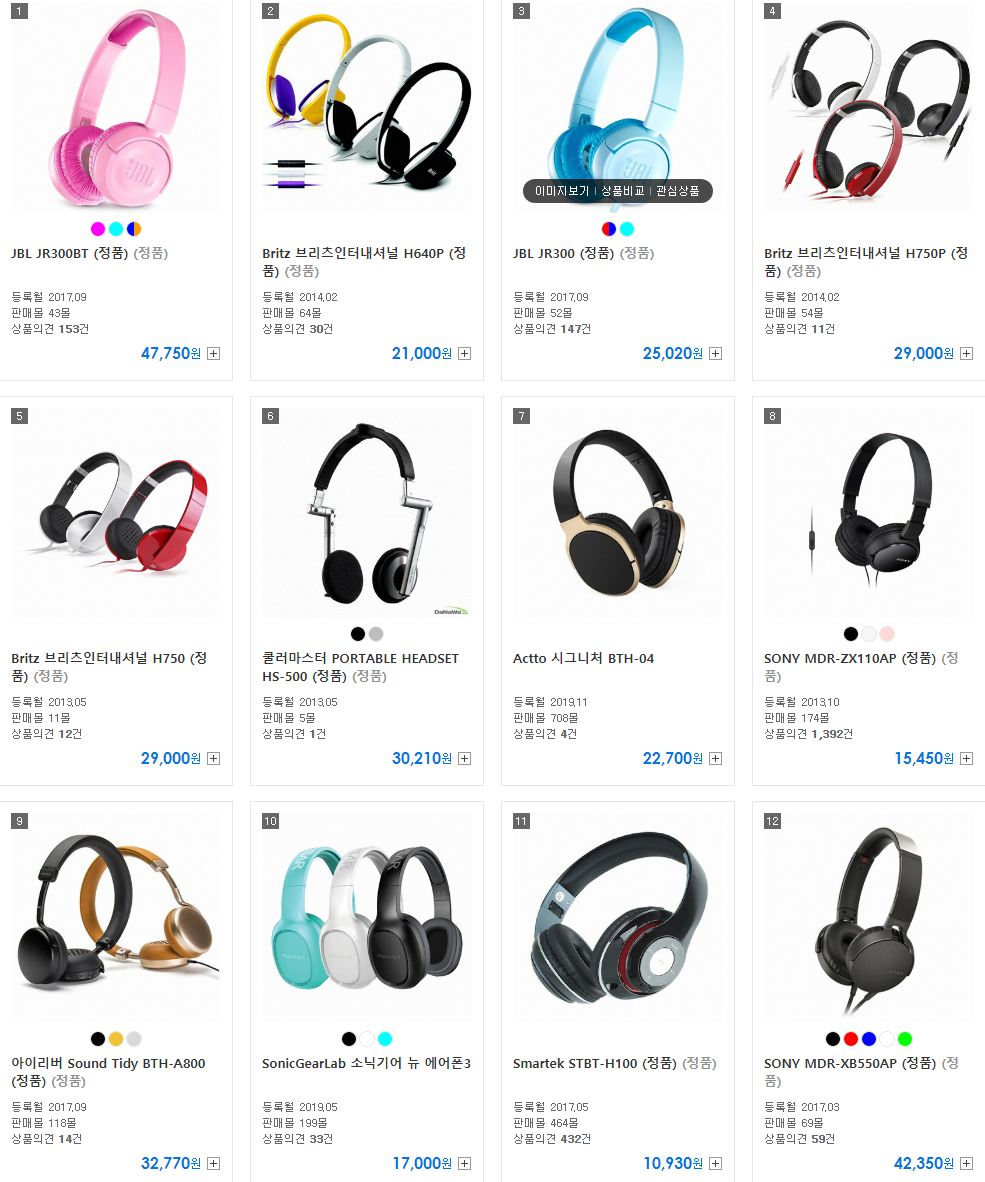Click 상품비교 on JBL JR300 overlay
This screenshot has width=985, height=1182.
pyautogui.click(x=623, y=191)
